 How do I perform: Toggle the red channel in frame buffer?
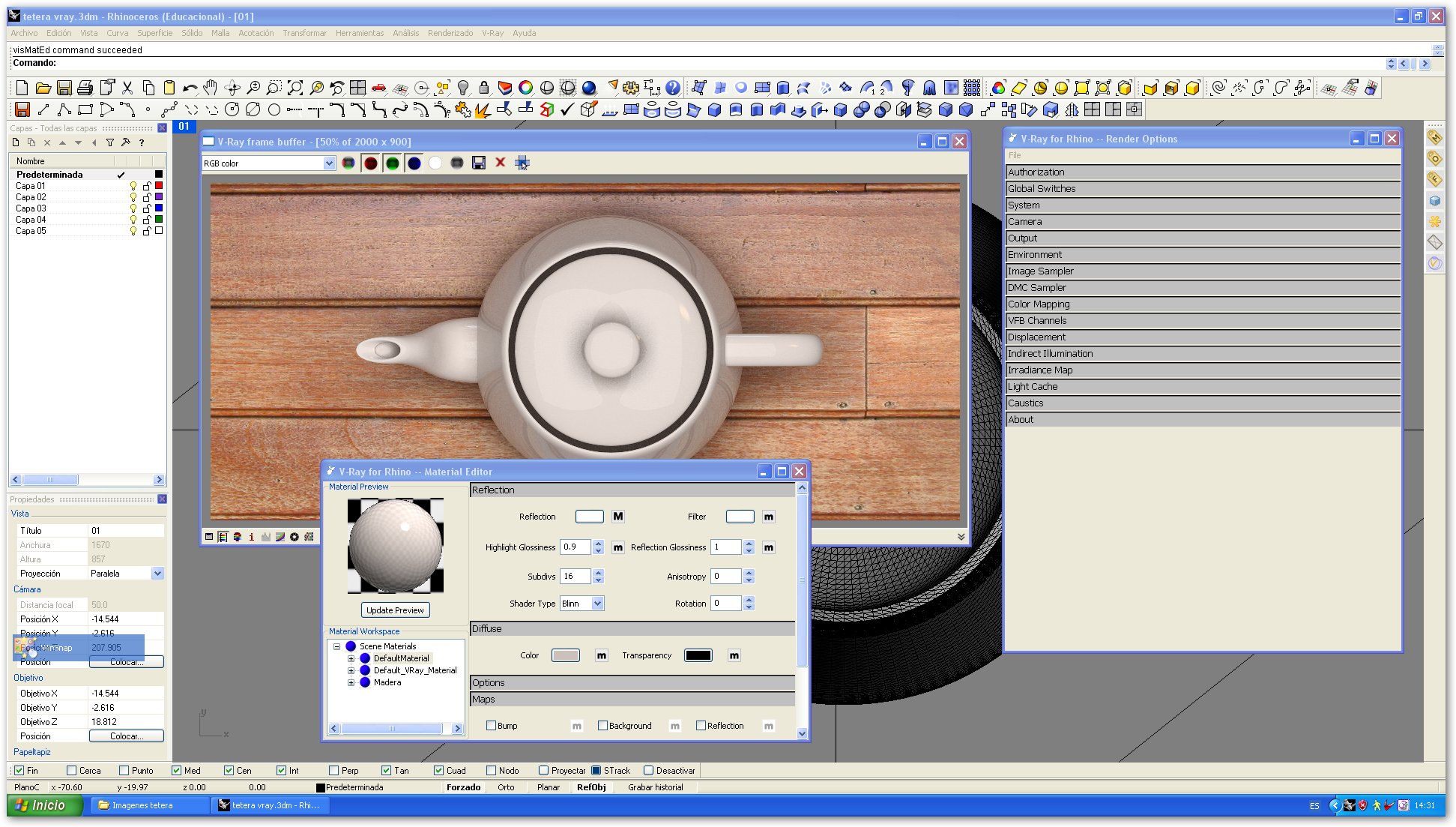pos(370,163)
